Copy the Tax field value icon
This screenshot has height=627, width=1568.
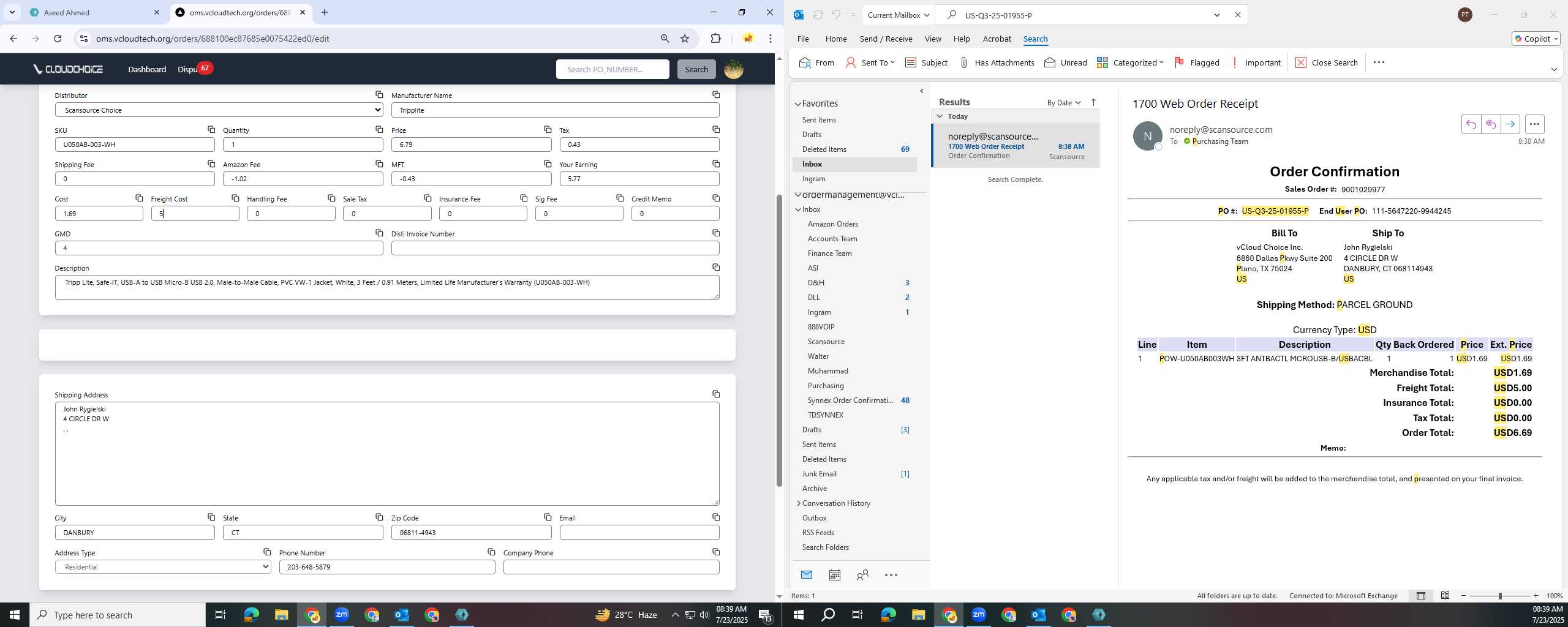[x=716, y=129]
